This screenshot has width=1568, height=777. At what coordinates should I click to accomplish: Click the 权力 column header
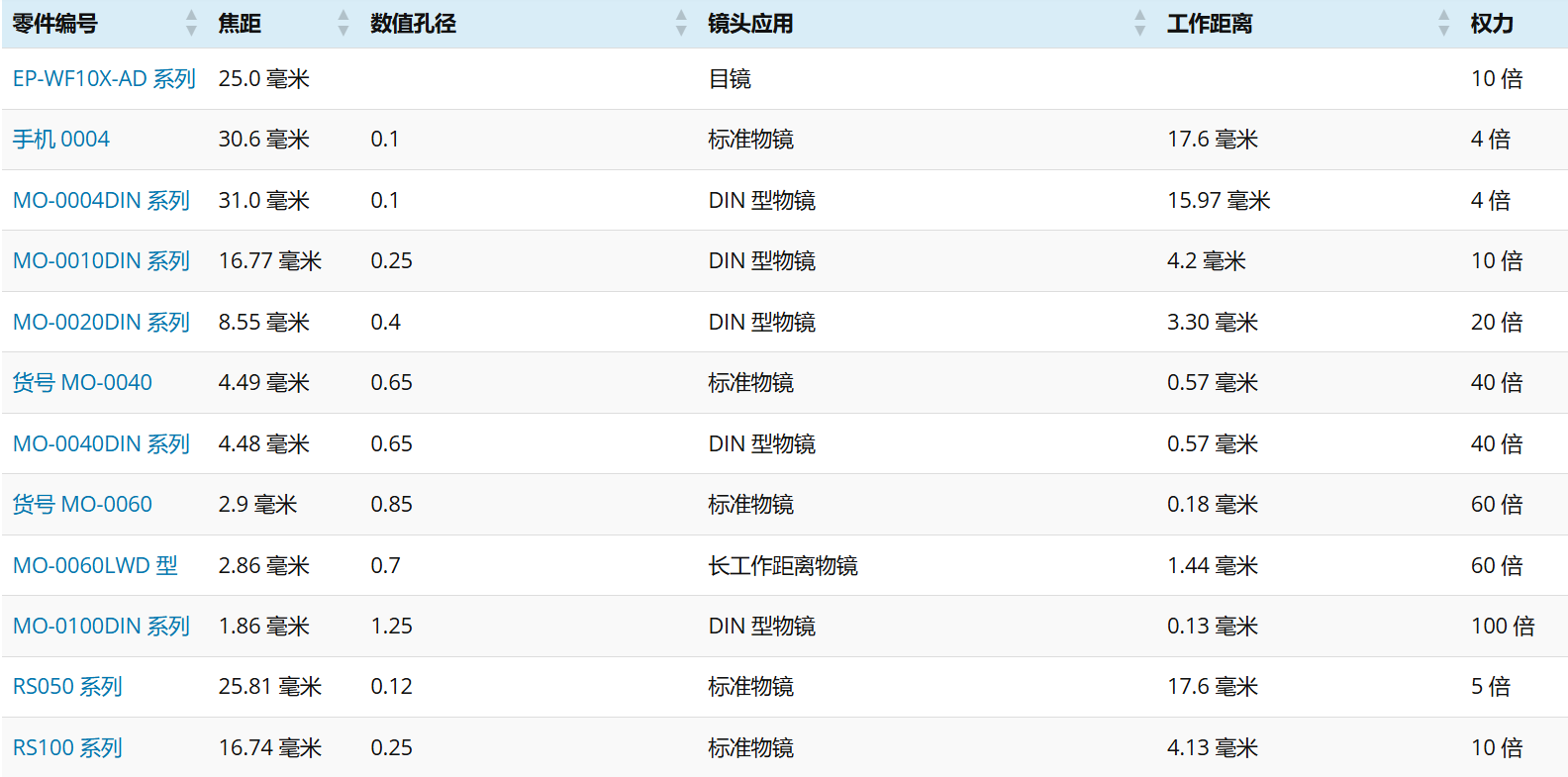(x=1492, y=23)
